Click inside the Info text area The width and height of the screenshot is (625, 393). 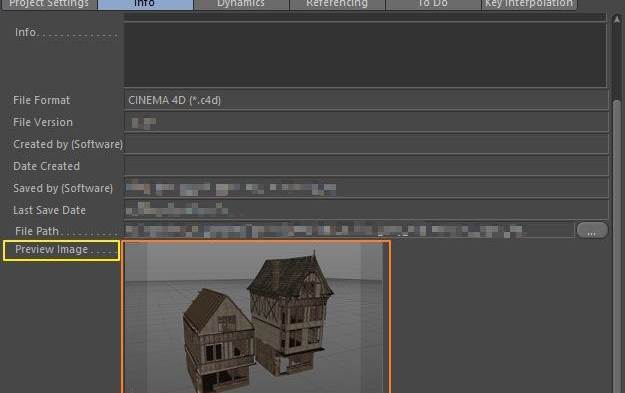[x=366, y=55]
